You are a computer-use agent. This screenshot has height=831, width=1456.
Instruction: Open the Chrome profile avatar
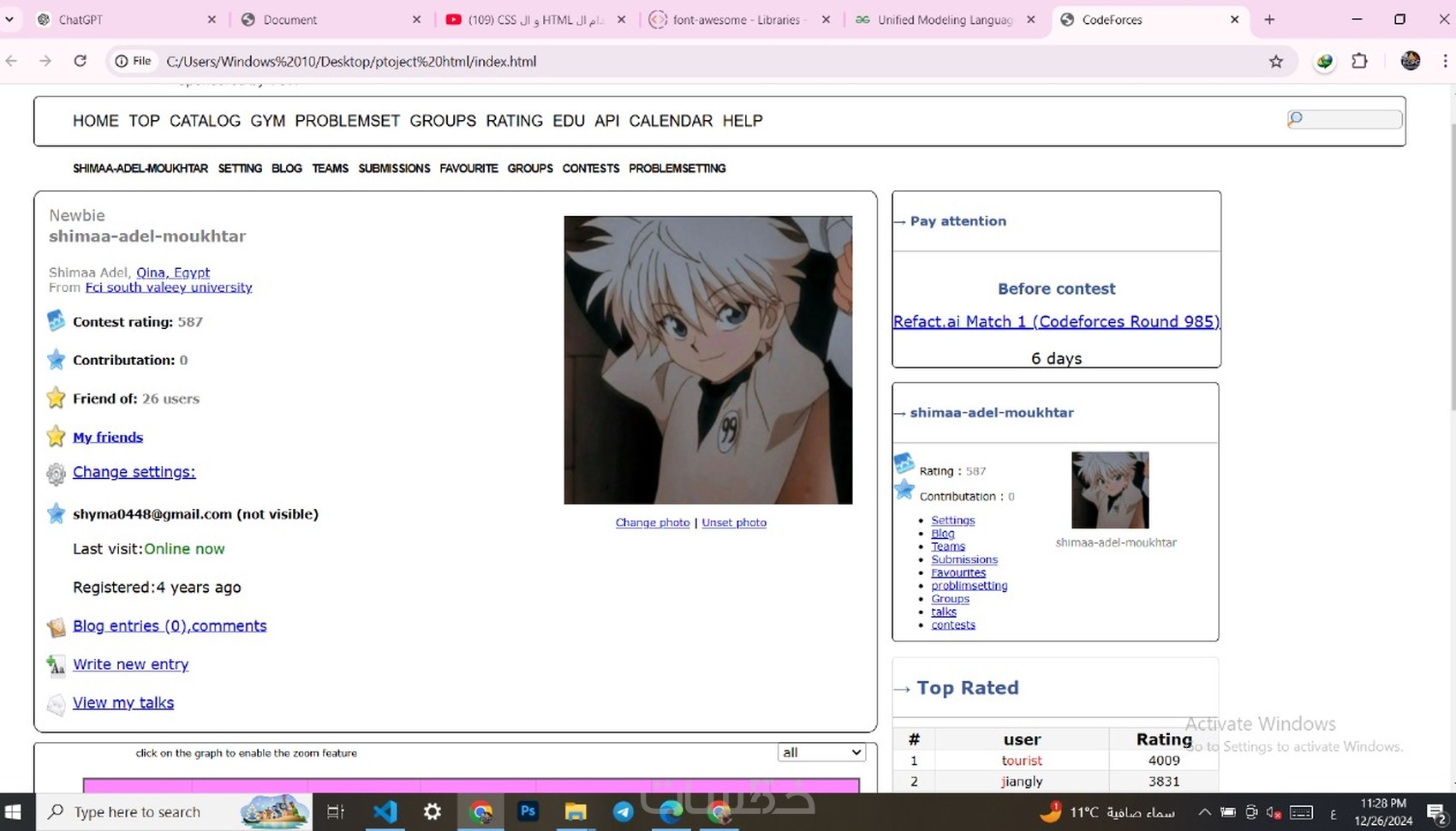(1411, 61)
